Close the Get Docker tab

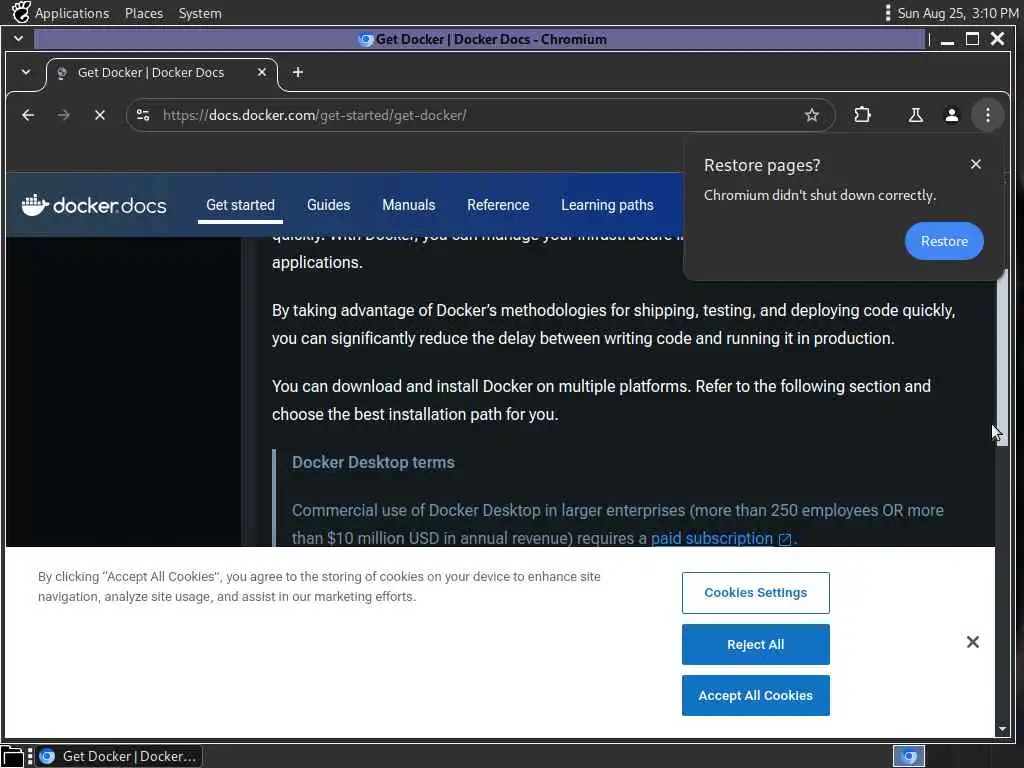[262, 72]
